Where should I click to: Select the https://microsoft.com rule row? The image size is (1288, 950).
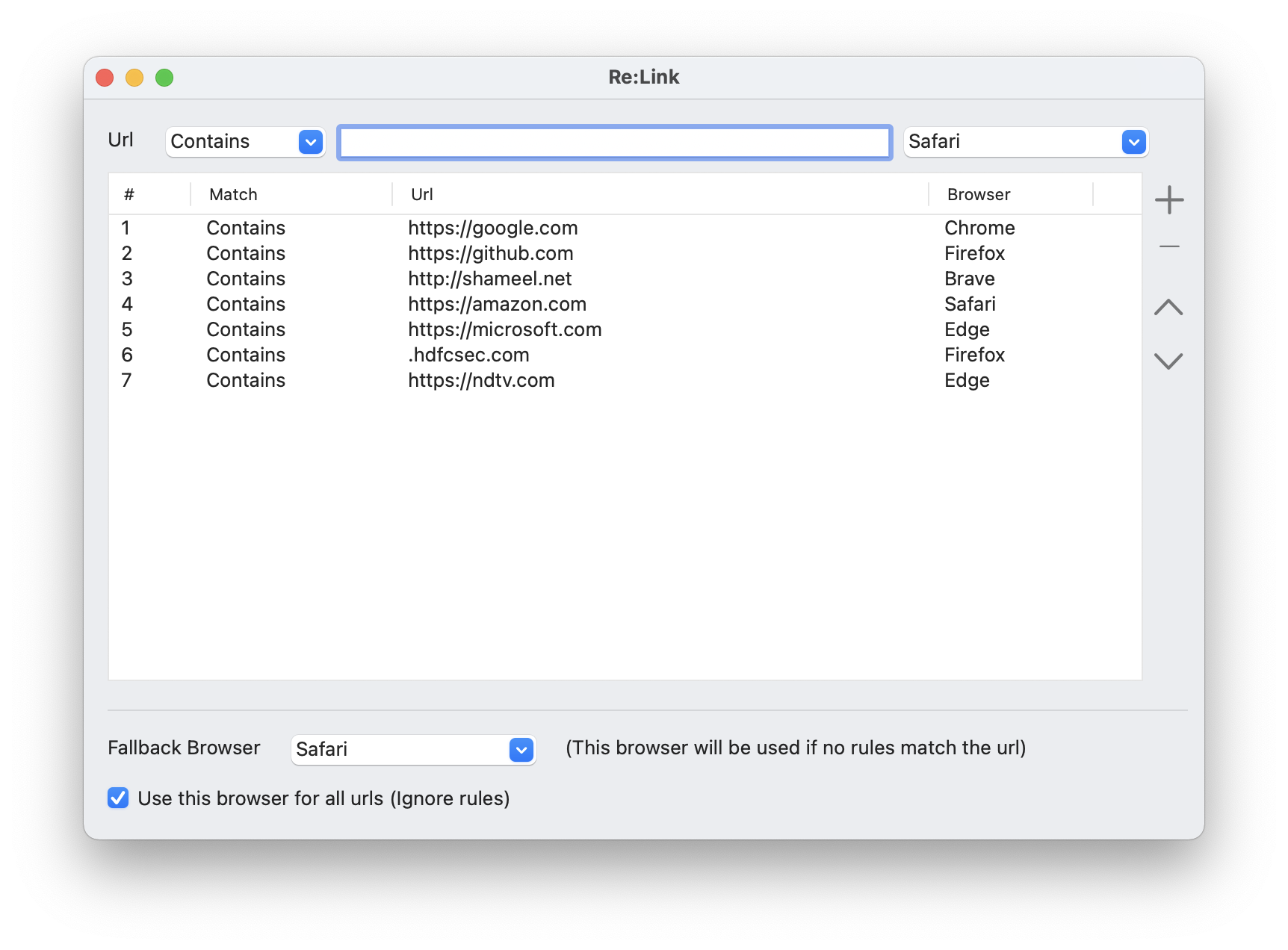click(504, 329)
